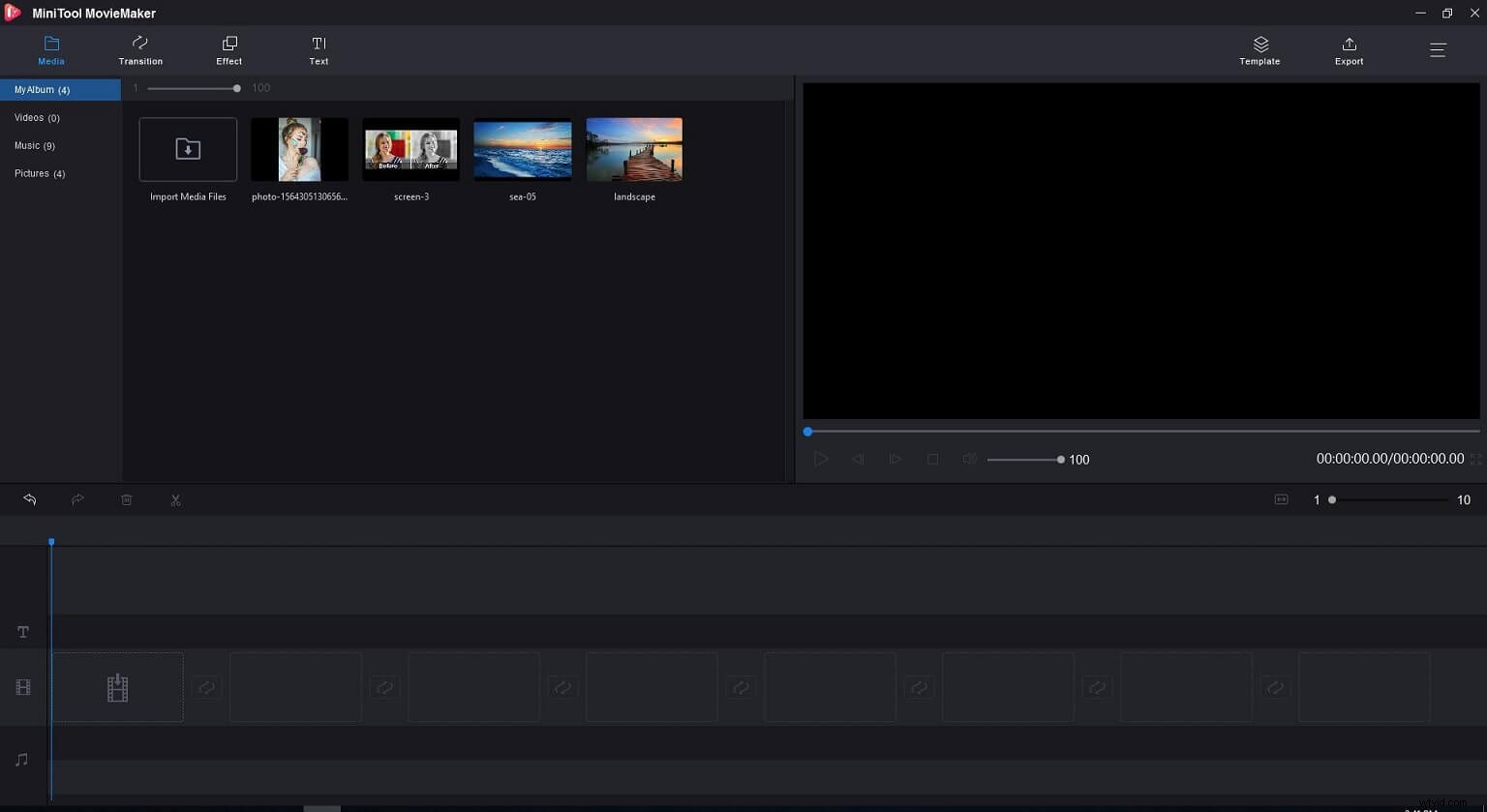Click the Delete (trash) icon on the timeline toolbar
Screen dimensions: 1487x812
click(x=126, y=499)
